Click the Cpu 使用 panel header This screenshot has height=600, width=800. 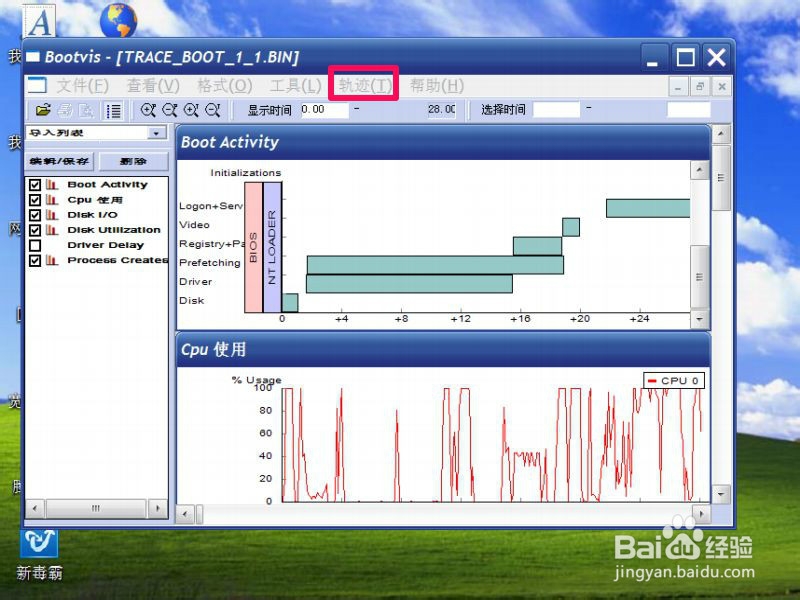(443, 350)
